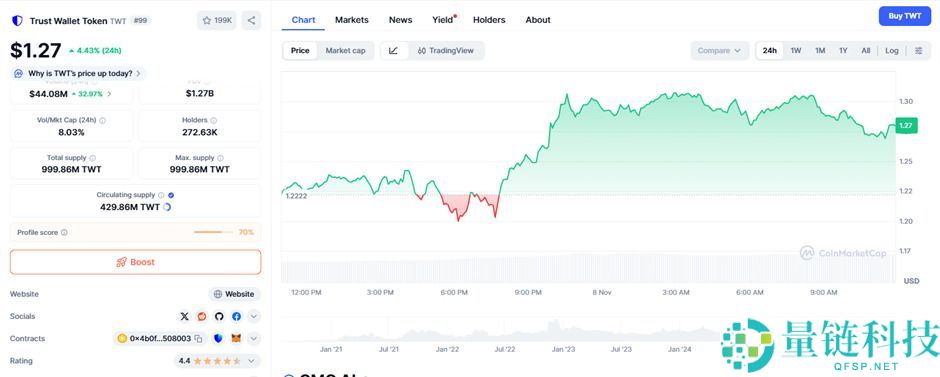
Task: Click the Boost button
Action: point(135,263)
